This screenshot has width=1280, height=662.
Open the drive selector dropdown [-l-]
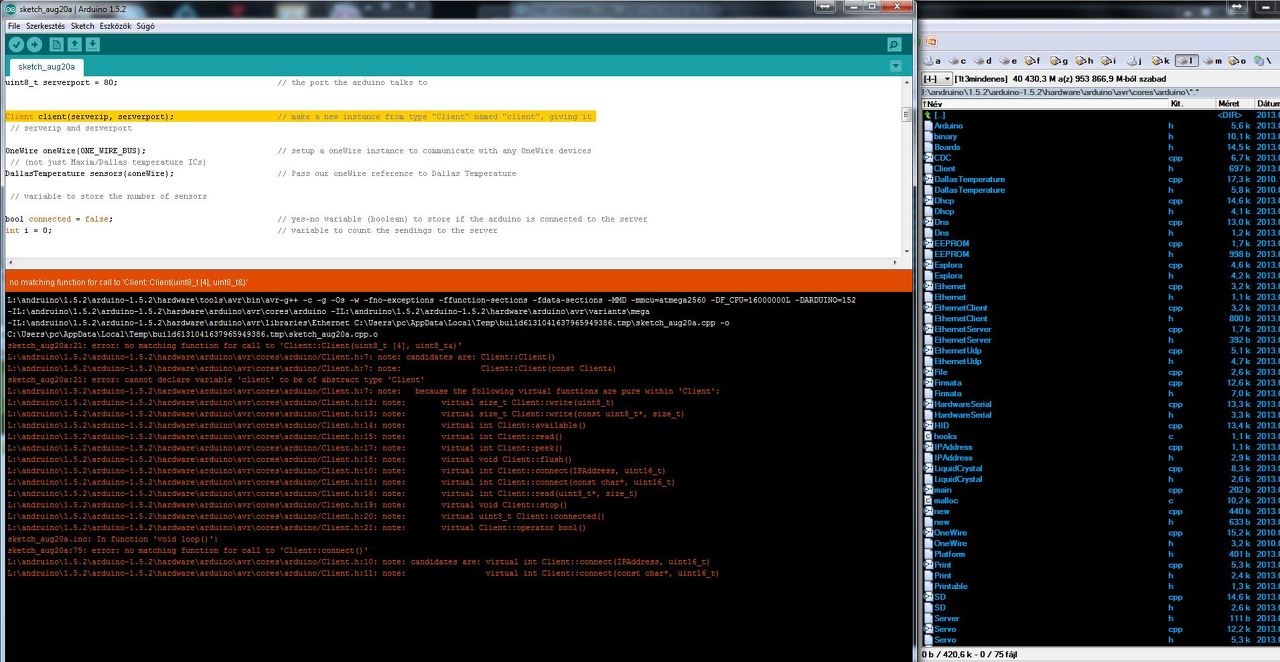point(936,79)
